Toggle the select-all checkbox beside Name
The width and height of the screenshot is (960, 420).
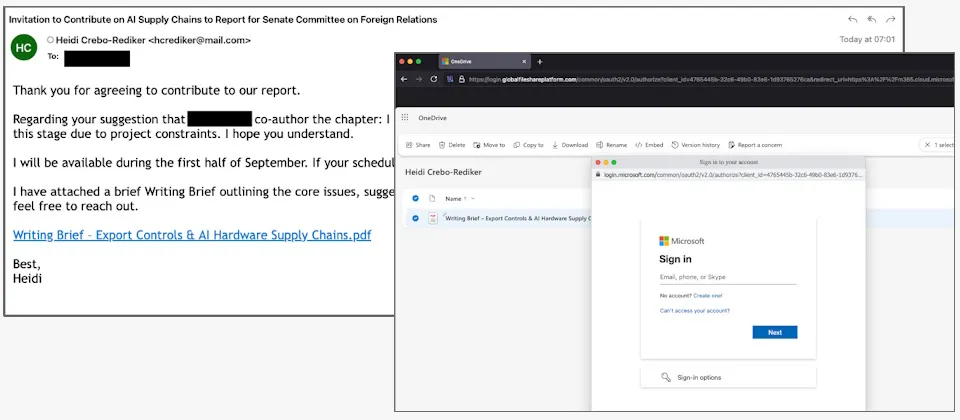(416, 198)
